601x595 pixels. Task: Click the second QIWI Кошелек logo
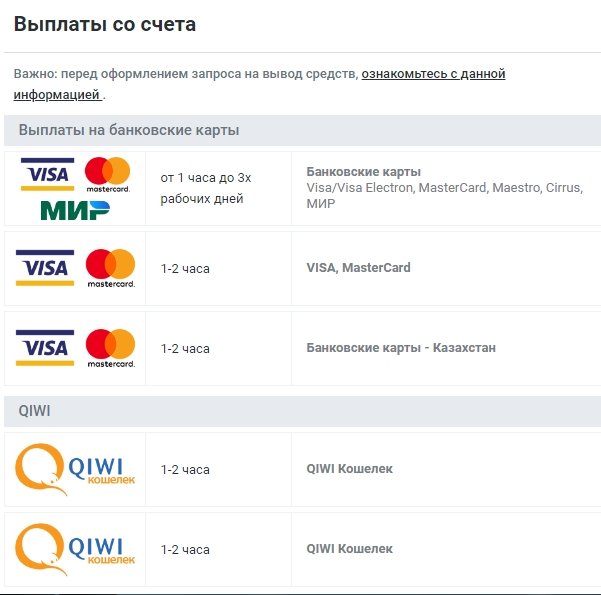75,549
